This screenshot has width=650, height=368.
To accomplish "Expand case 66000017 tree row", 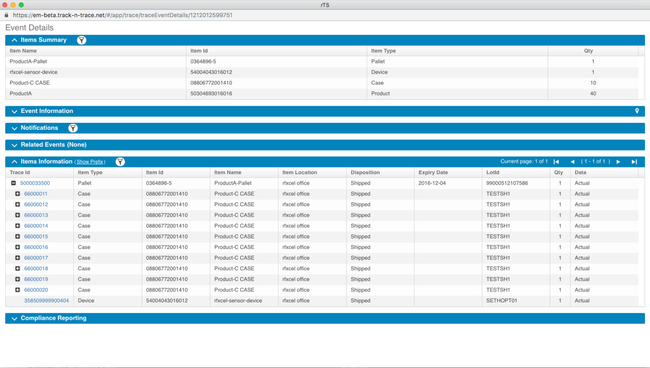I will tap(17, 258).
